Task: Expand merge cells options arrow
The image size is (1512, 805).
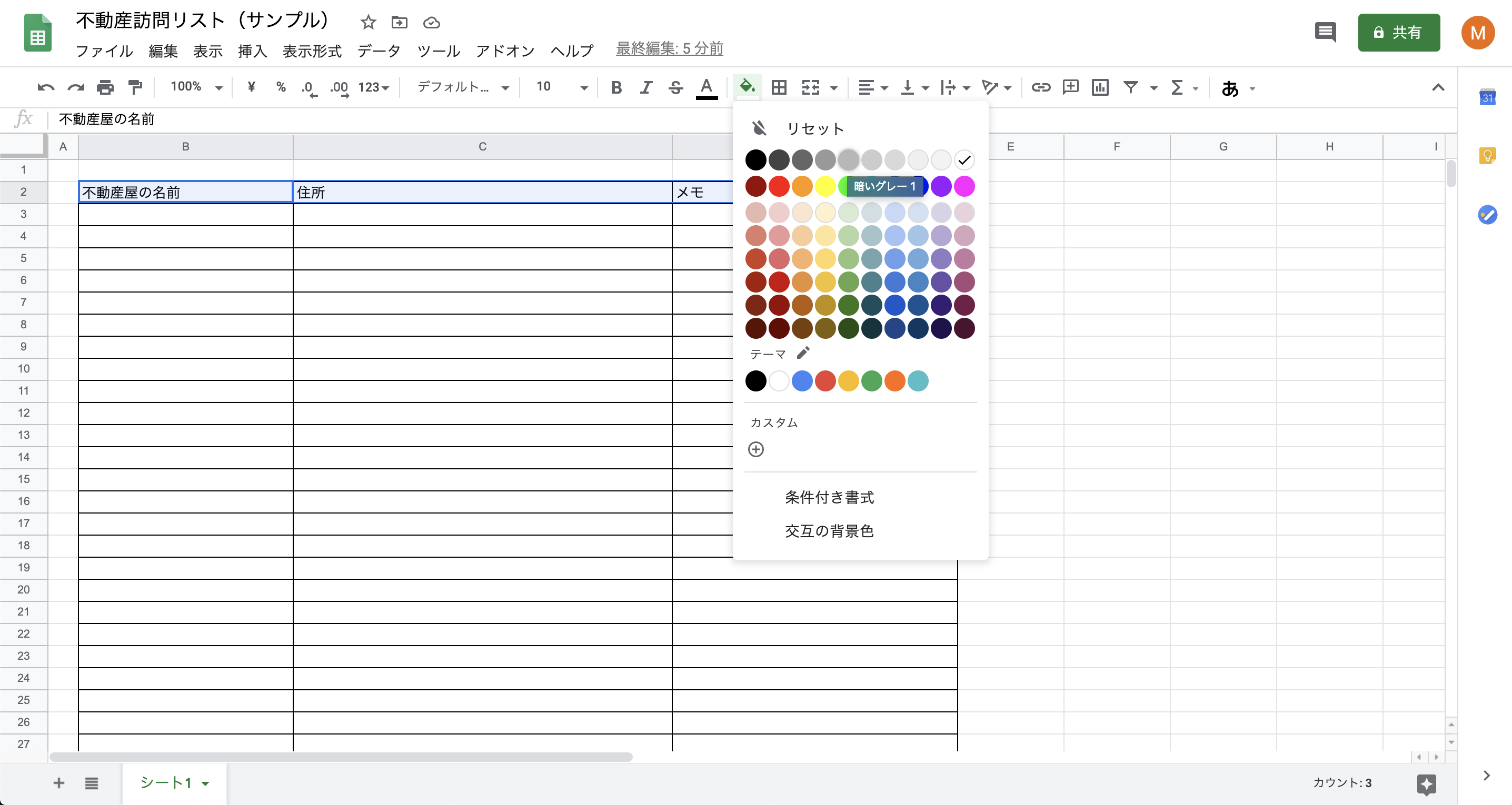Action: coord(833,88)
